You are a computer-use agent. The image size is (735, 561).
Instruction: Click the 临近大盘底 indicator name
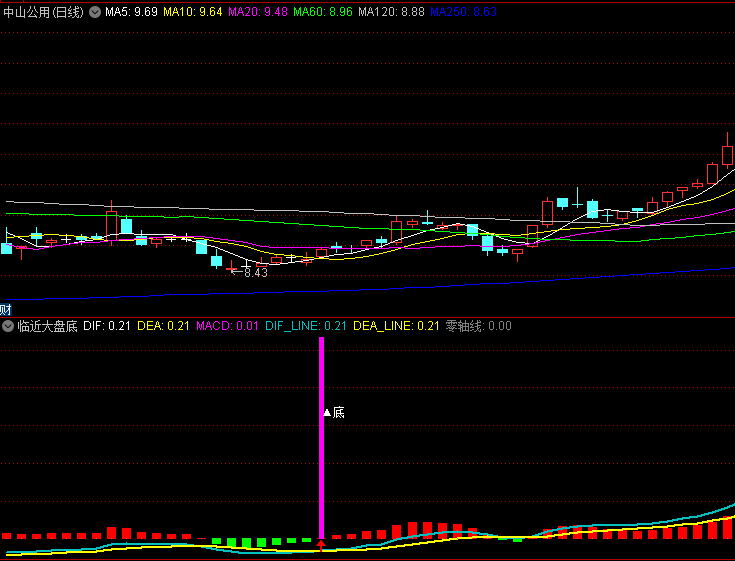(x=47, y=326)
